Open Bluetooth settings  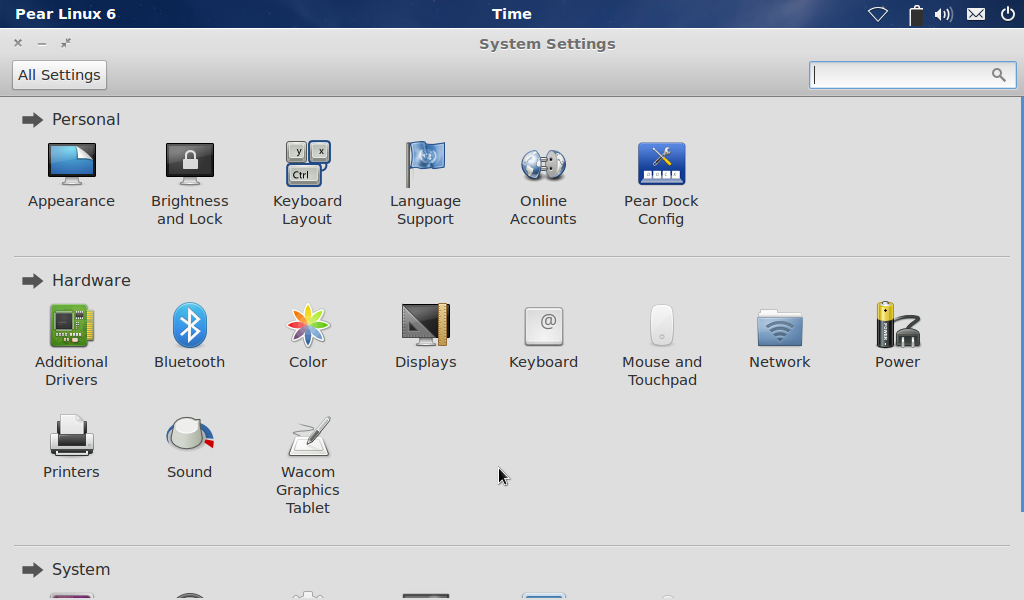coord(189,336)
